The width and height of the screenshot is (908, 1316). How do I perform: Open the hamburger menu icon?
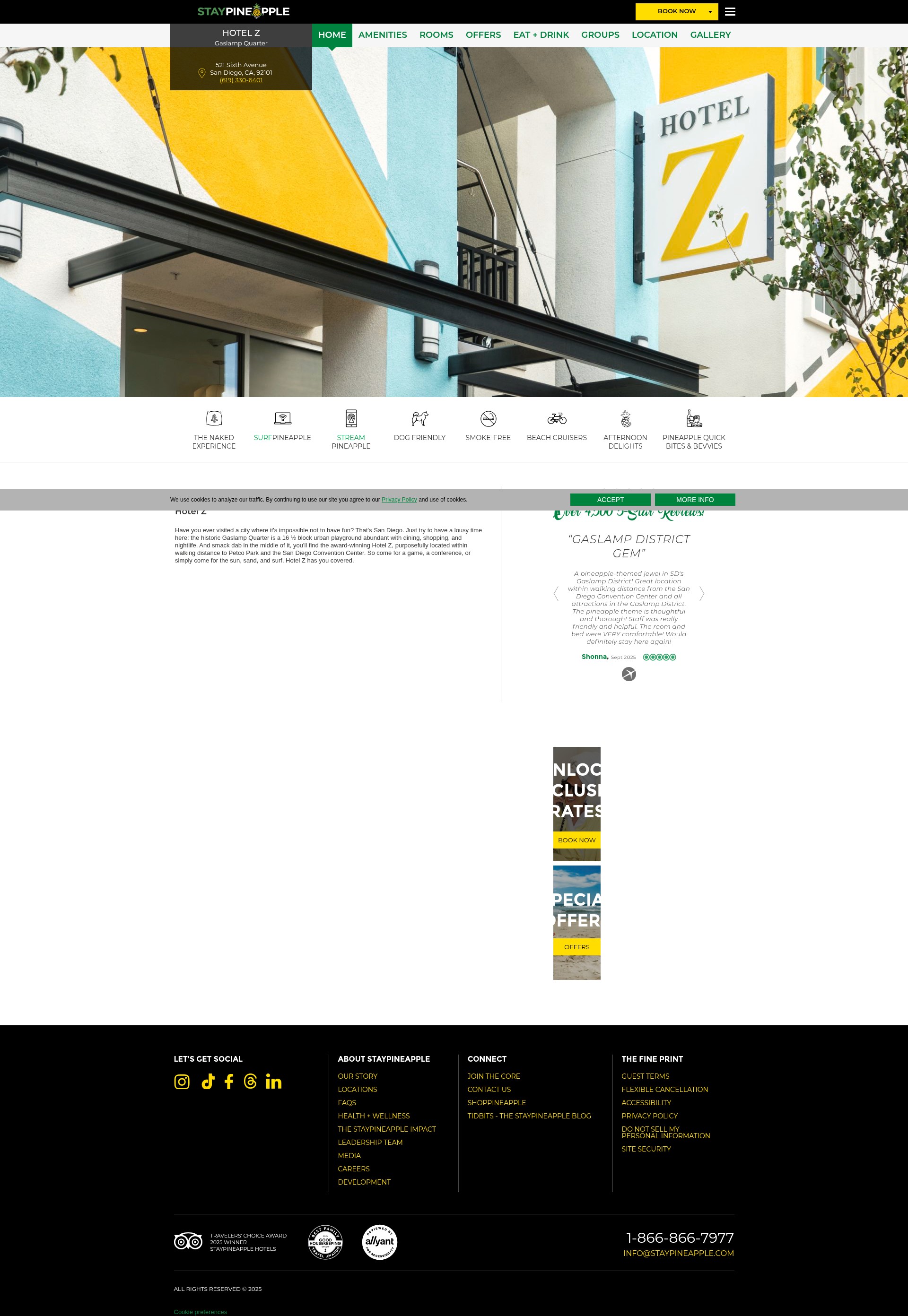click(730, 11)
